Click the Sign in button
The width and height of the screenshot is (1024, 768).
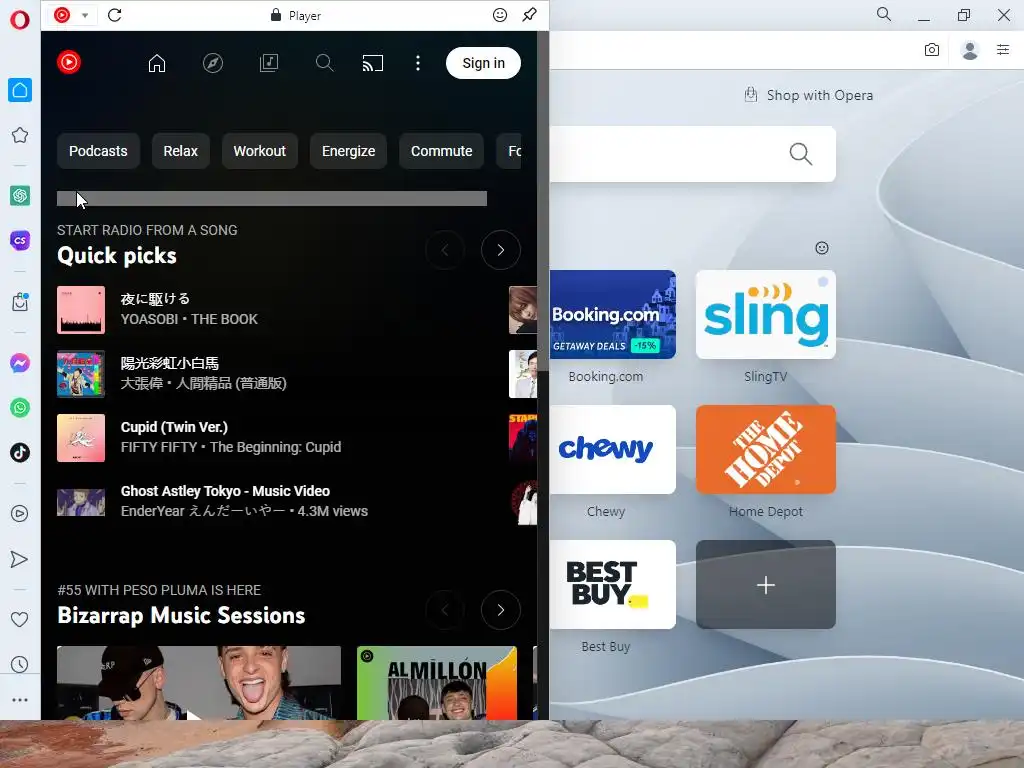click(483, 63)
